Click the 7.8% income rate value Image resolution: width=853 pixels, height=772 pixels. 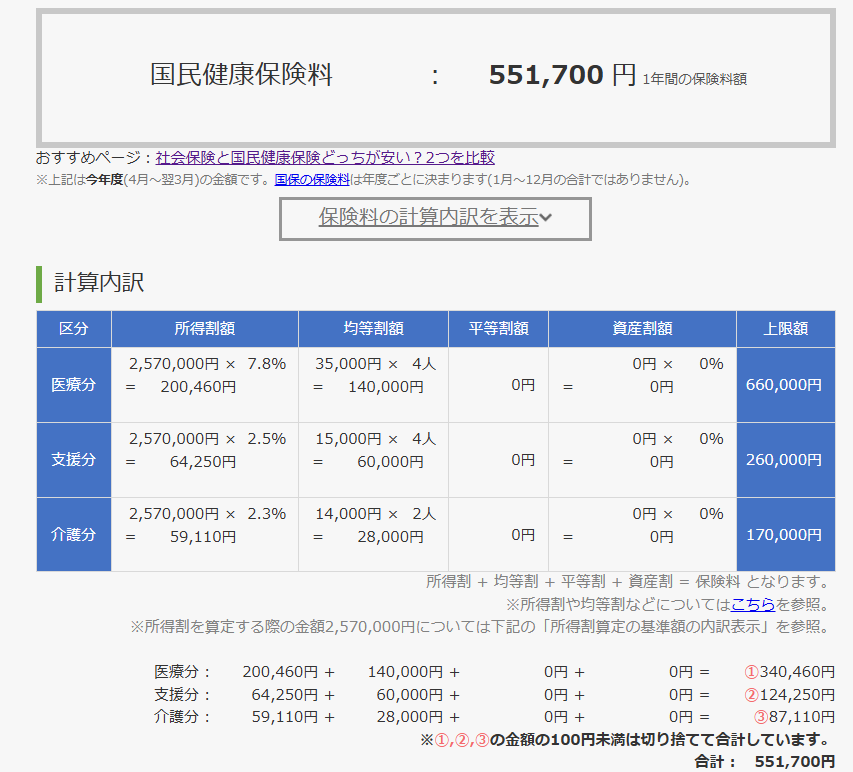267,364
